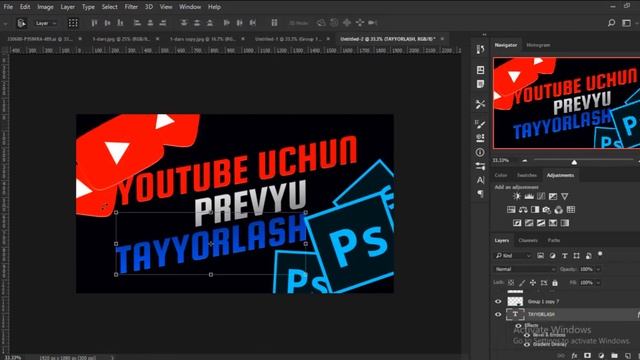Screen dimensions: 640x360
Task: Toggle Bevel & Emboss effect visibility
Action: pyautogui.click(x=527, y=335)
